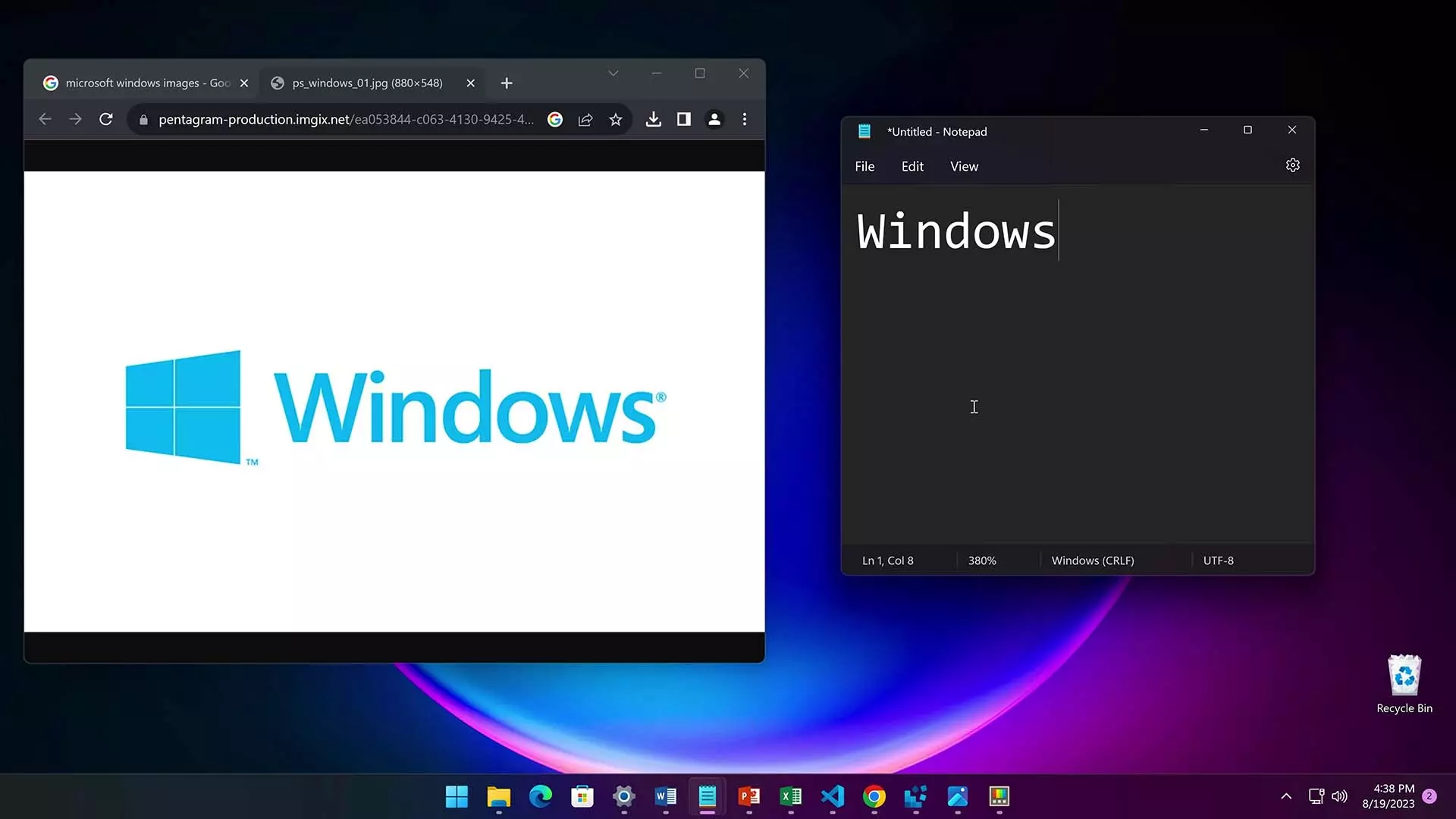This screenshot has width=1456, height=819.
Task: Open the Photos app on taskbar
Action: pyautogui.click(x=957, y=796)
